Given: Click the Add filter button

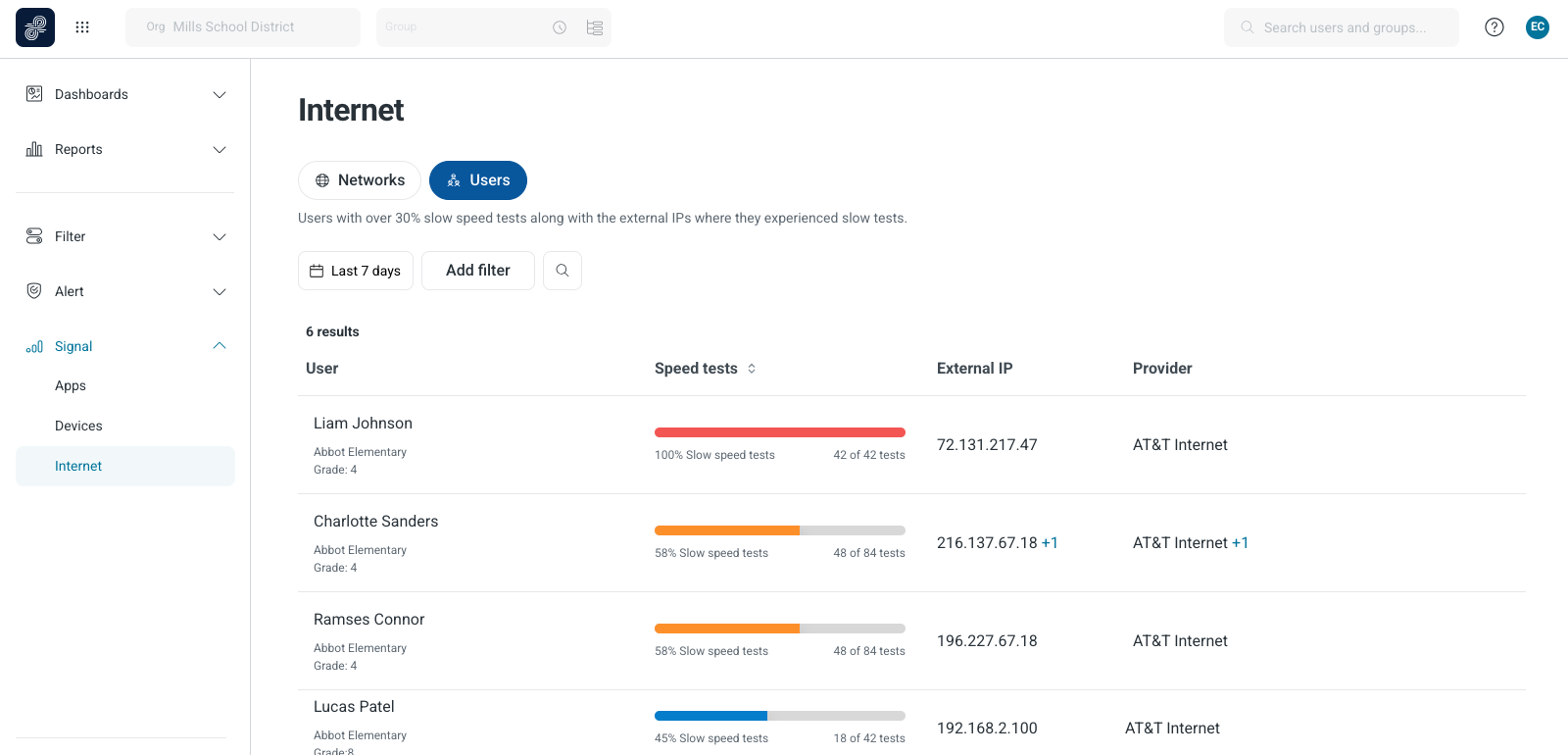Looking at the screenshot, I should (478, 271).
